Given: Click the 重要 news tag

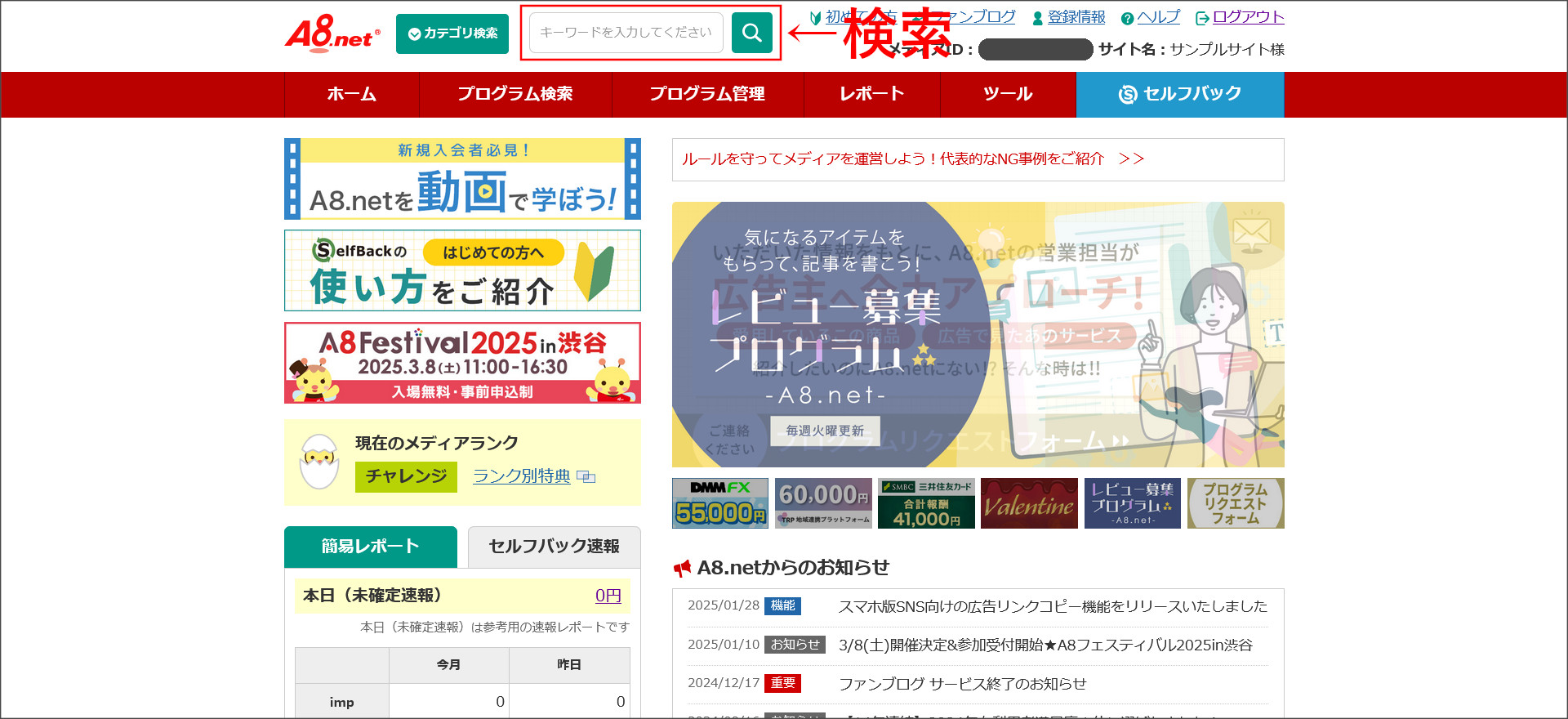Looking at the screenshot, I should pos(782,683).
